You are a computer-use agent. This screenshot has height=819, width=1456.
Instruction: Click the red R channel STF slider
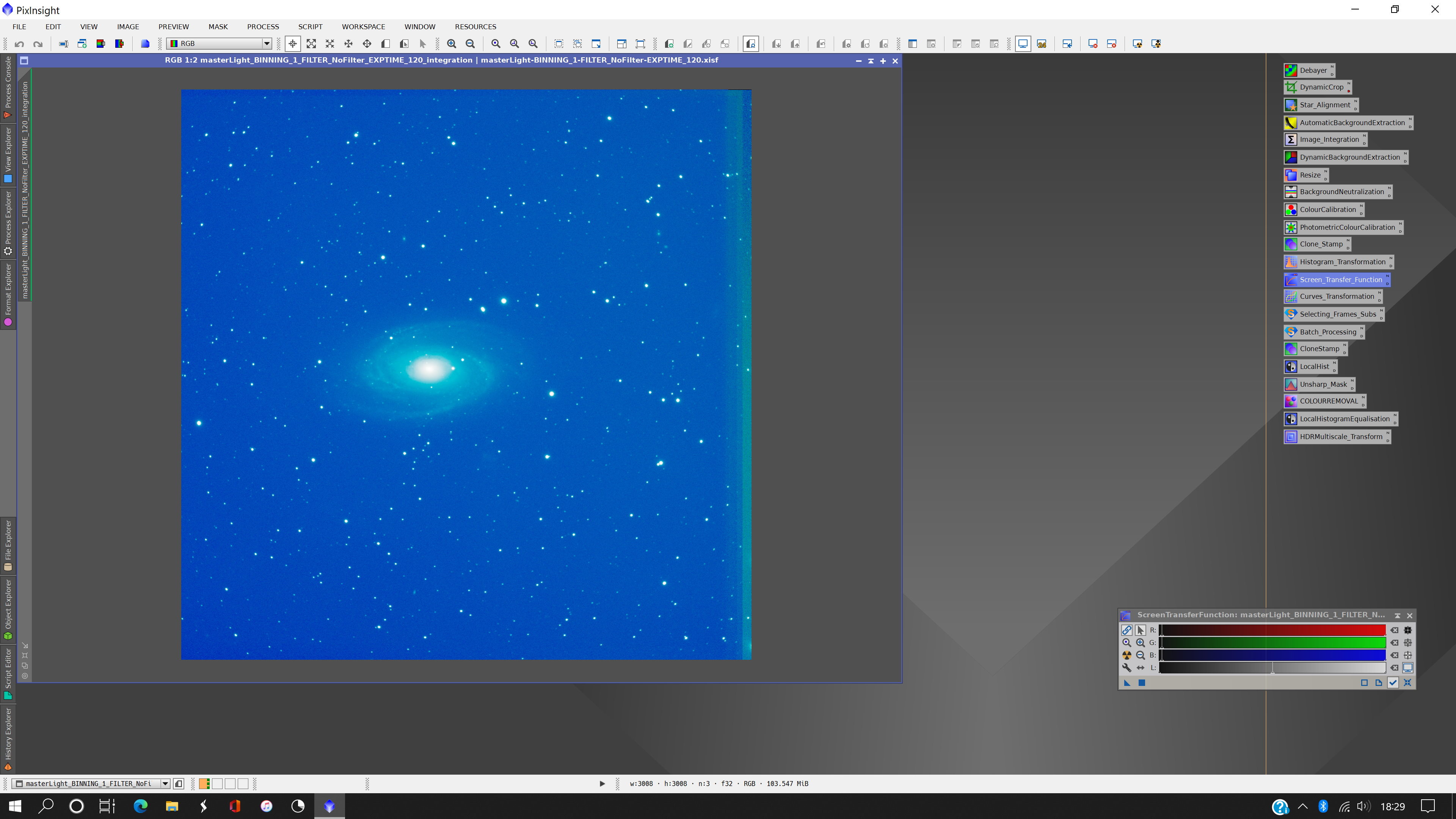[x=1272, y=630]
